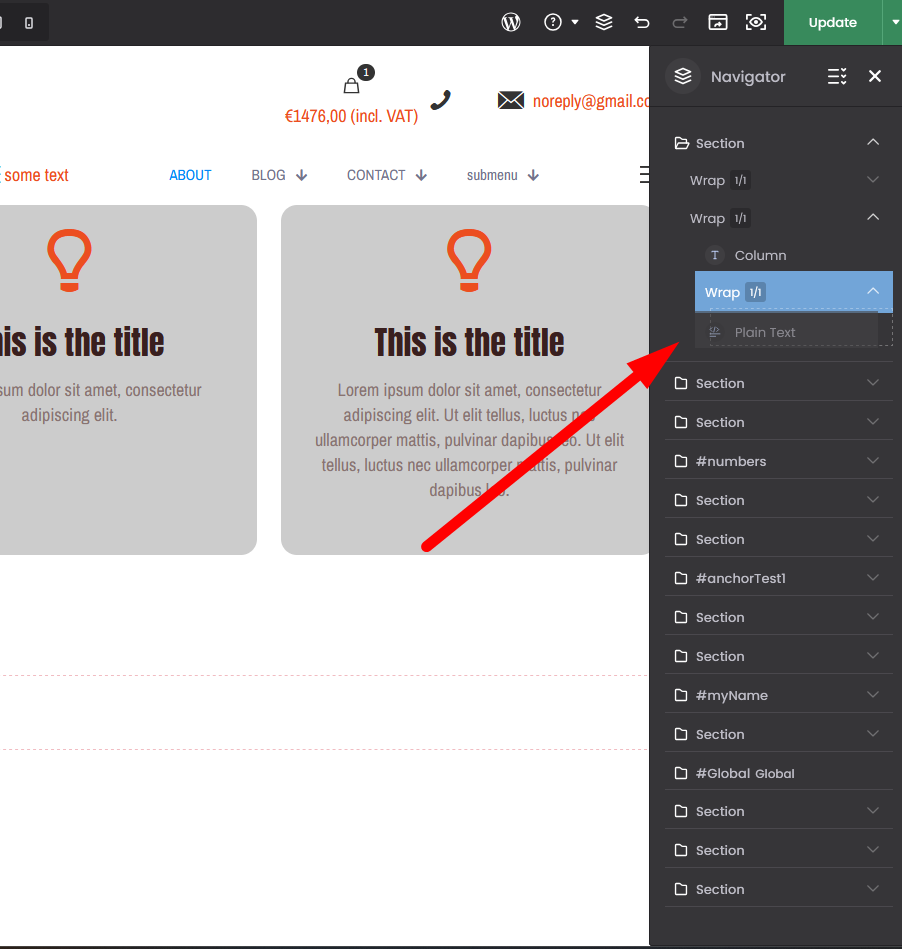This screenshot has width=902, height=949.
Task: Select the #Global Global section
Action: tap(744, 773)
